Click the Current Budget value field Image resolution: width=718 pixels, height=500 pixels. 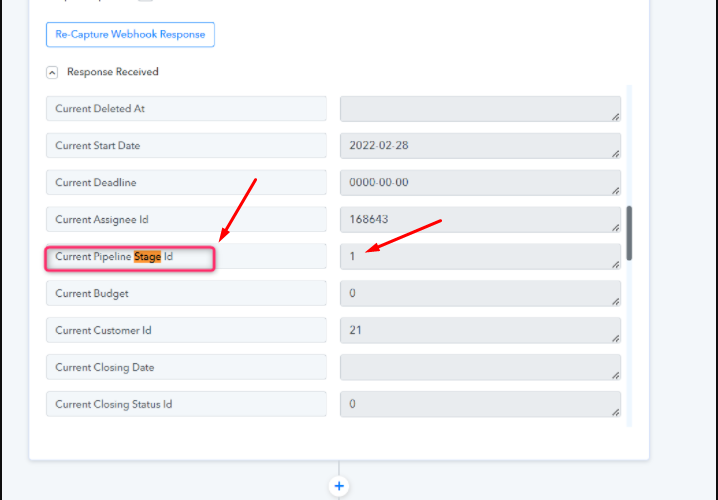pyautogui.click(x=478, y=294)
